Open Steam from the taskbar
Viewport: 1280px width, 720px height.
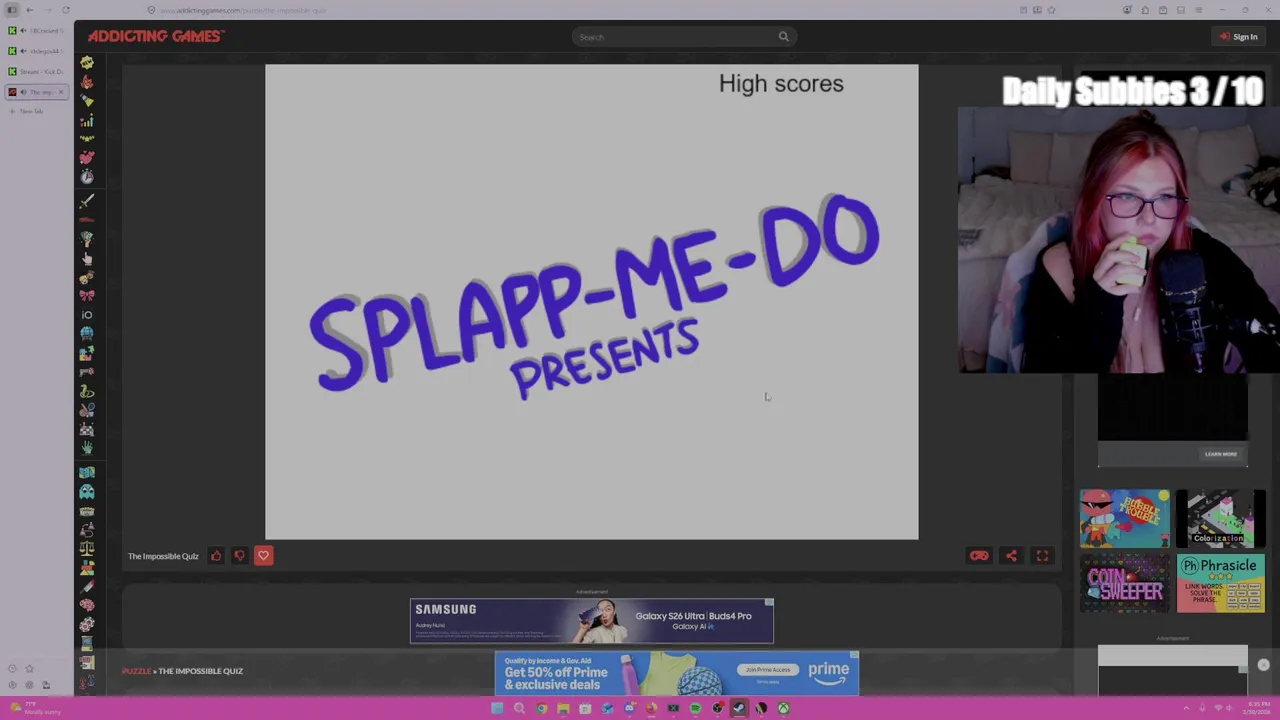(x=739, y=708)
